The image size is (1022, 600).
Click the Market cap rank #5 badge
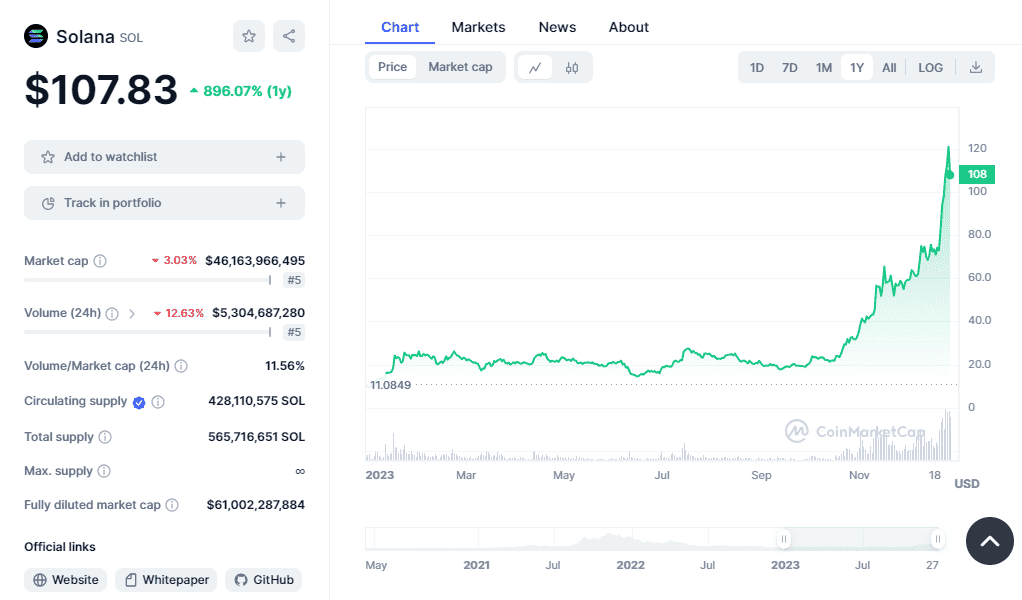click(x=295, y=280)
